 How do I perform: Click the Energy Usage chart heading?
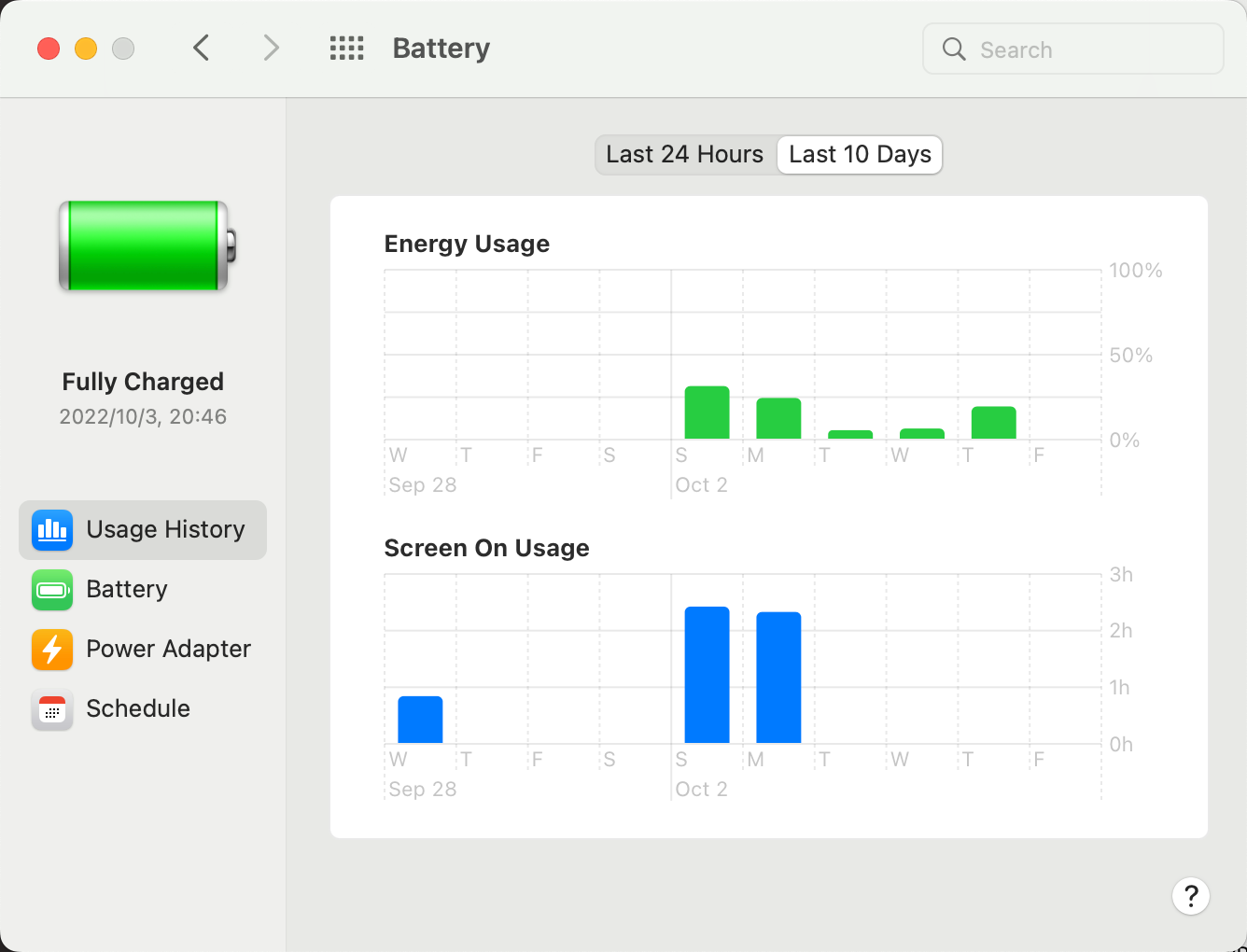(467, 244)
